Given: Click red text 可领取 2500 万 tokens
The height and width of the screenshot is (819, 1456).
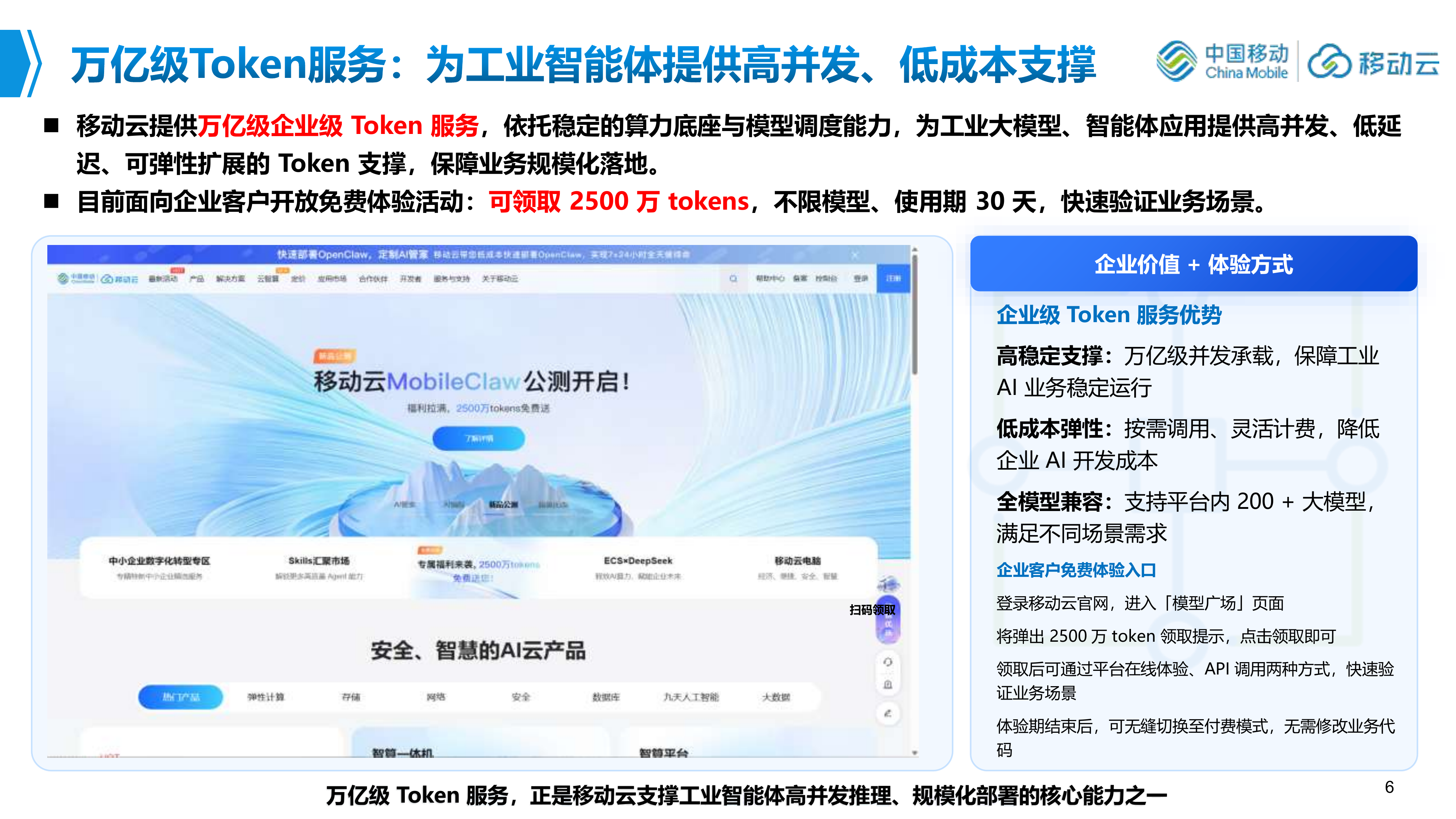Looking at the screenshot, I should tap(619, 201).
